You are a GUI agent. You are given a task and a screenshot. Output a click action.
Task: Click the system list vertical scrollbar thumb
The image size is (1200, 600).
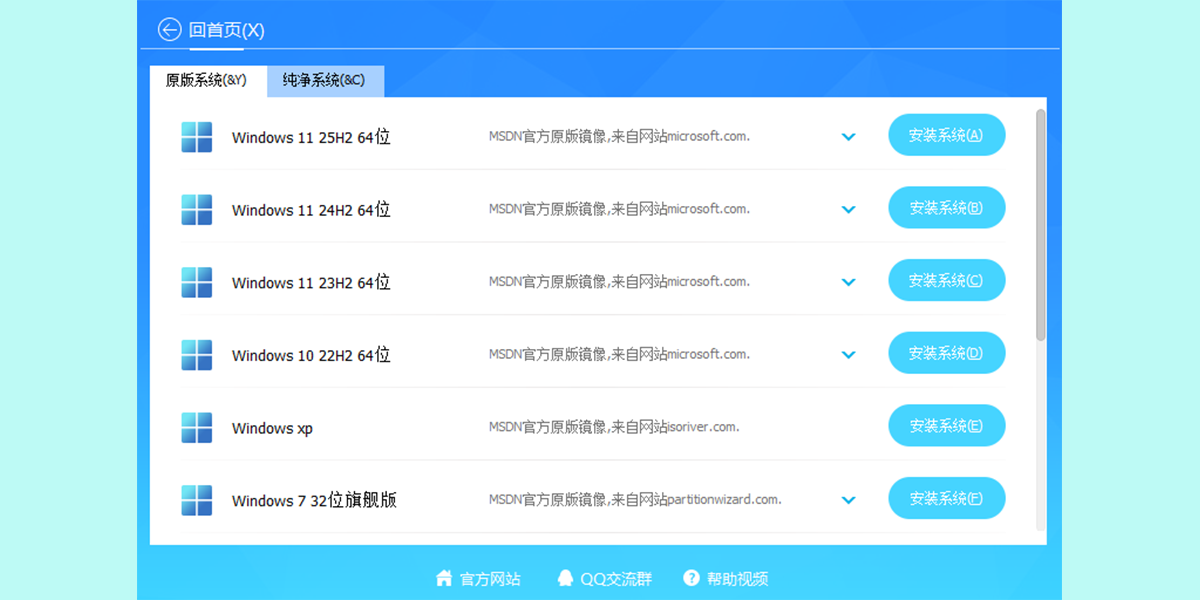[x=1040, y=225]
